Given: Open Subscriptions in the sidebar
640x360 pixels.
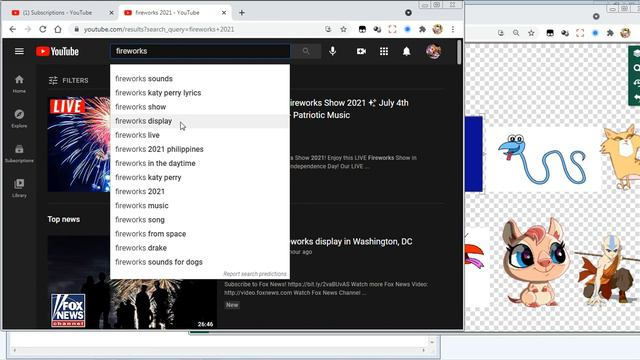Looking at the screenshot, I should pyautogui.click(x=19, y=153).
